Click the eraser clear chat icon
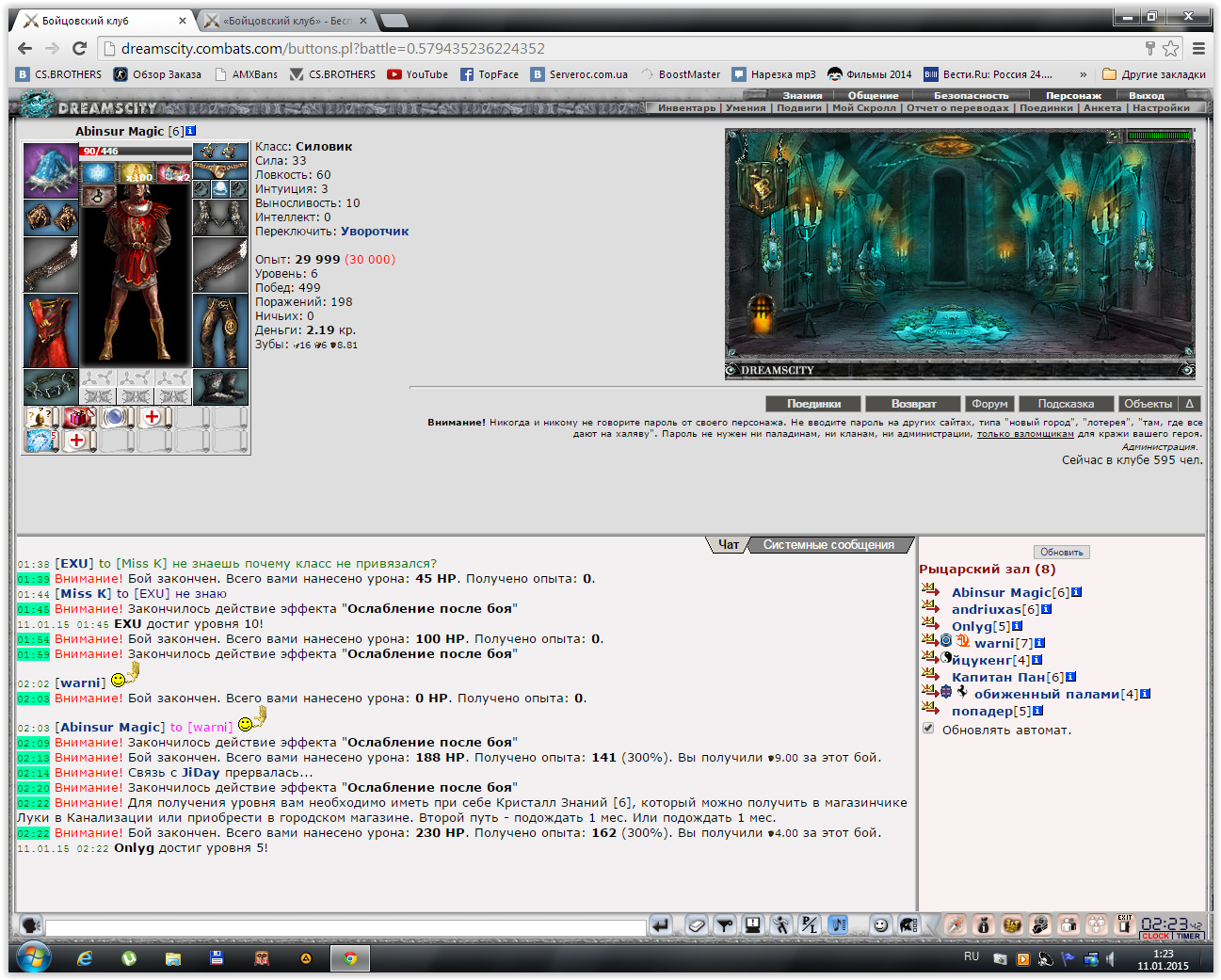This screenshot has height=980, width=1221. coord(697,925)
